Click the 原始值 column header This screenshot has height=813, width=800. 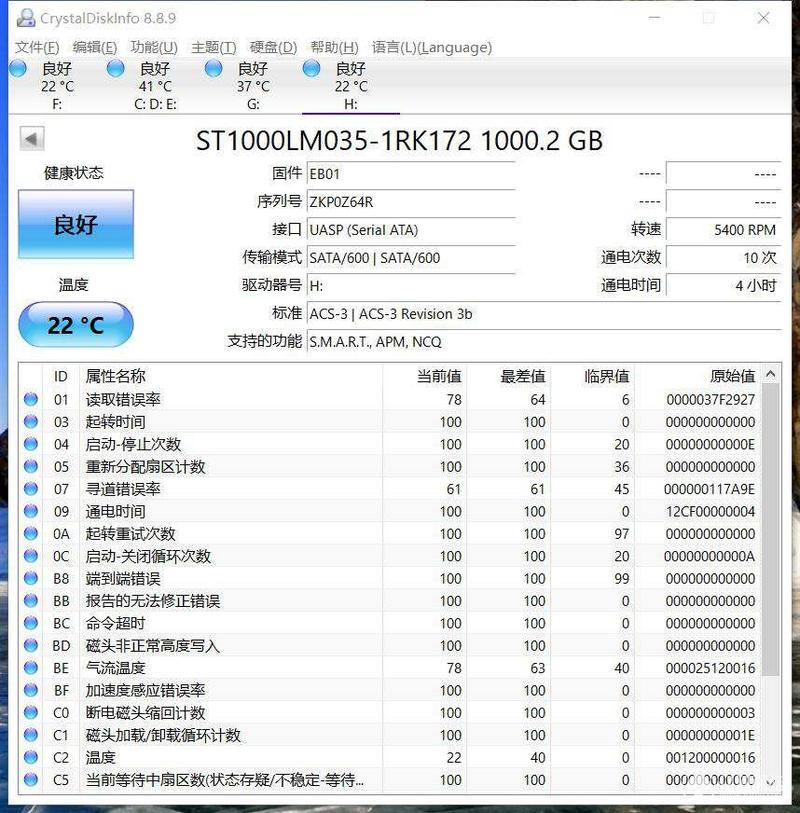697,376
